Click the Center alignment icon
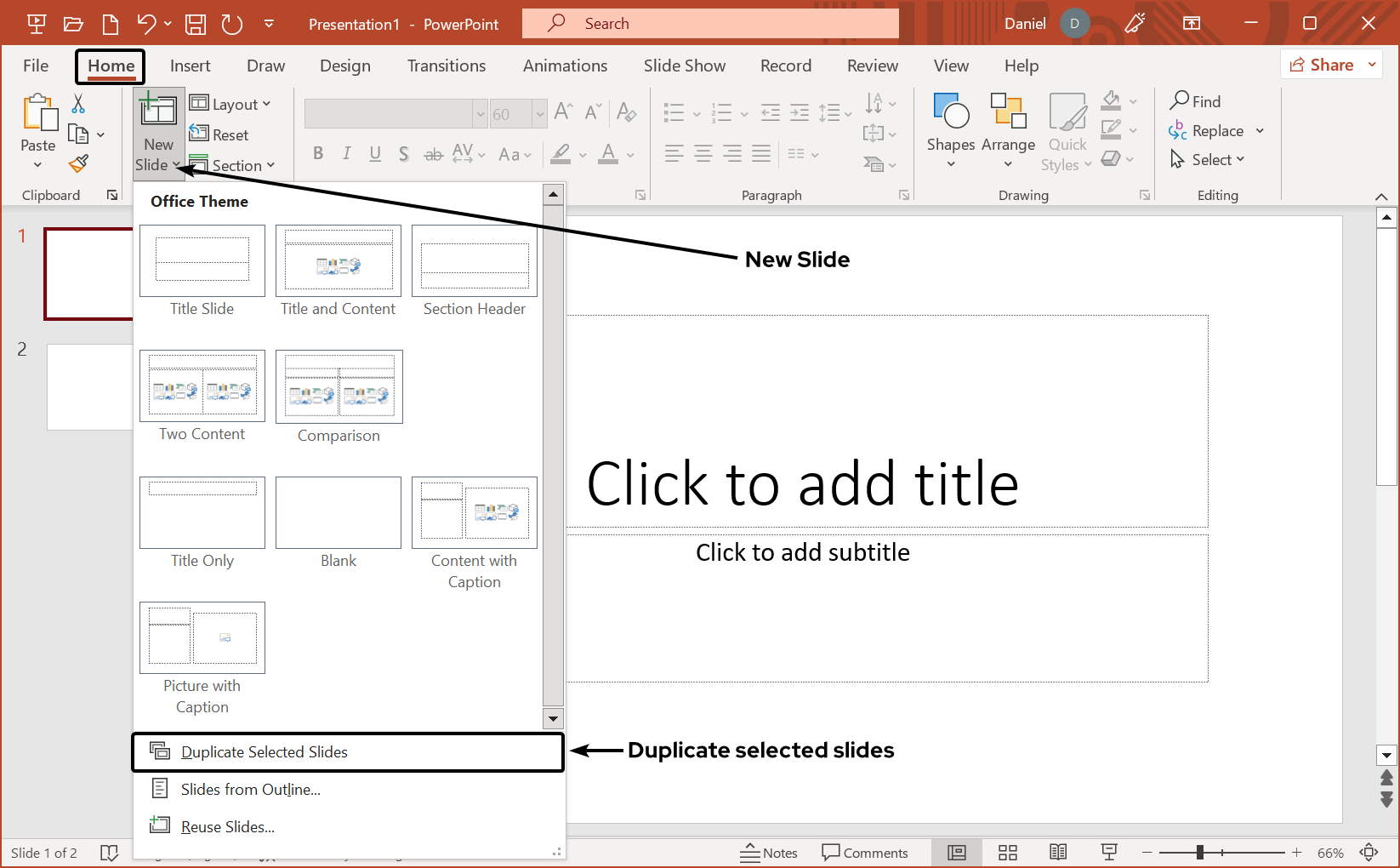This screenshot has width=1400, height=868. coord(703,153)
